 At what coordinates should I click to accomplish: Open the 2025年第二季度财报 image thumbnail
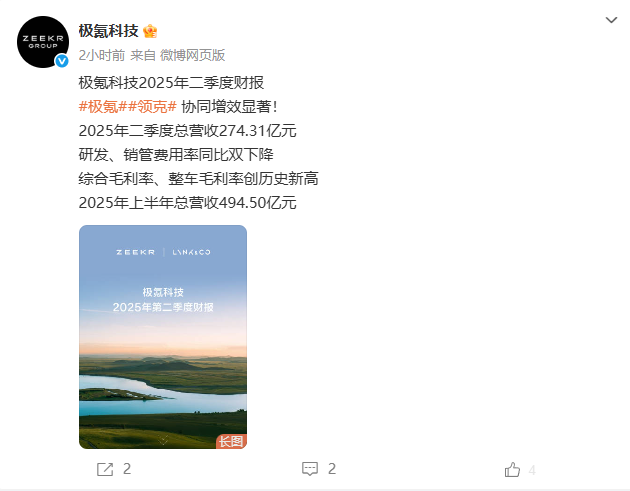(163, 337)
